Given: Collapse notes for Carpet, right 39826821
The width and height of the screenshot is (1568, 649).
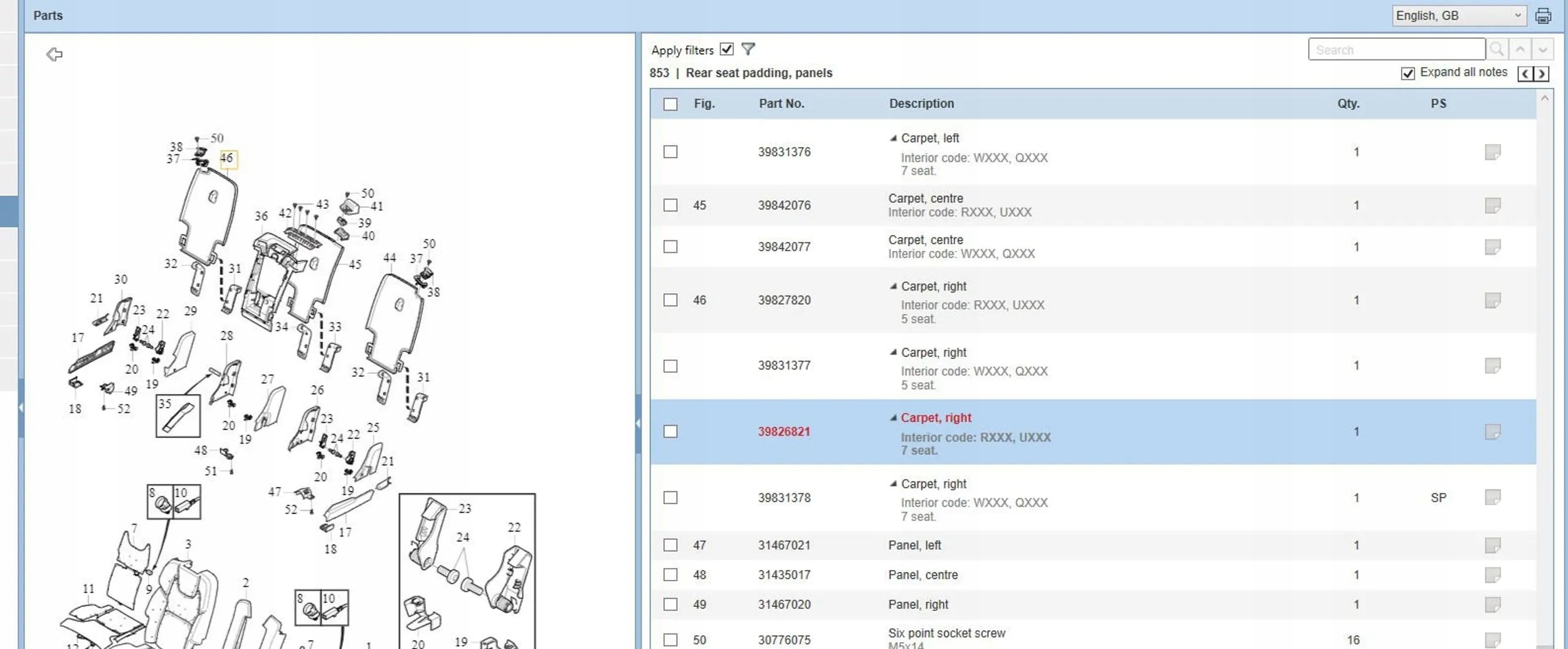Looking at the screenshot, I should pos(893,418).
